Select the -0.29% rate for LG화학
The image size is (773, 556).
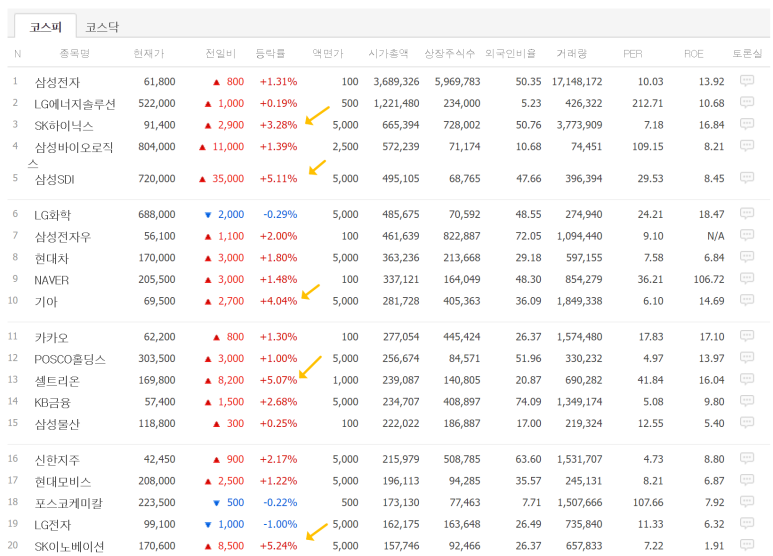tap(280, 214)
